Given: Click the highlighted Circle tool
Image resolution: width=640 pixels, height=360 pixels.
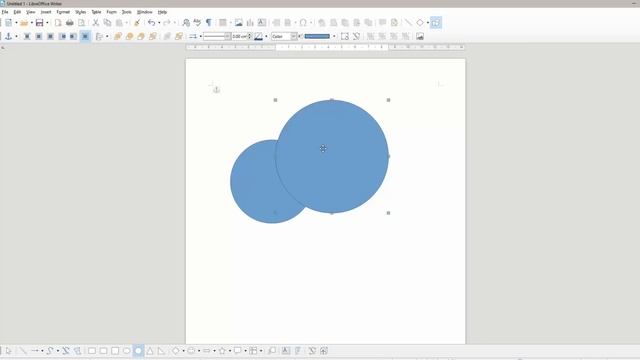Looking at the screenshot, I should tap(138, 351).
